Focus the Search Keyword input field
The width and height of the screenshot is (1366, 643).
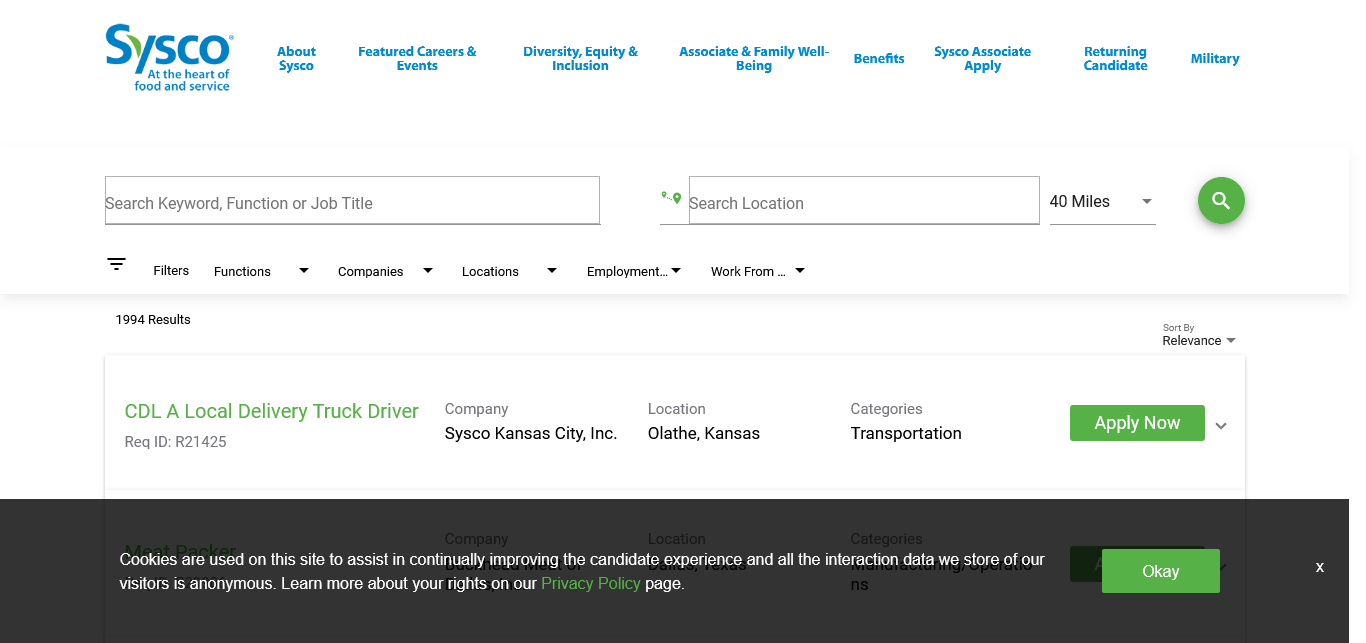click(352, 202)
